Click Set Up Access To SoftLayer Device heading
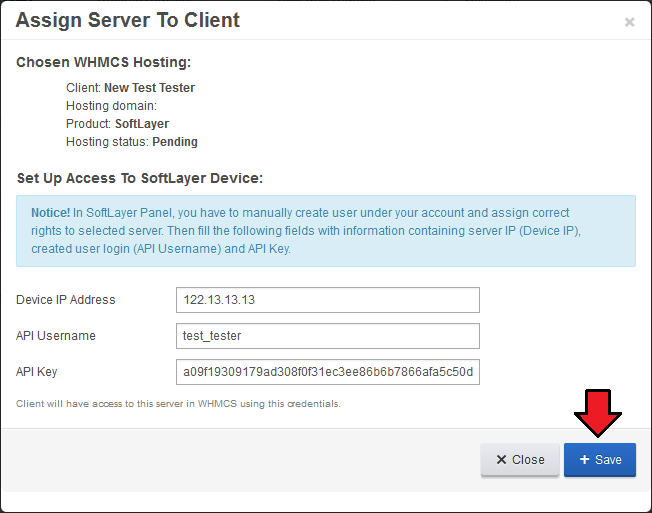 coord(140,178)
